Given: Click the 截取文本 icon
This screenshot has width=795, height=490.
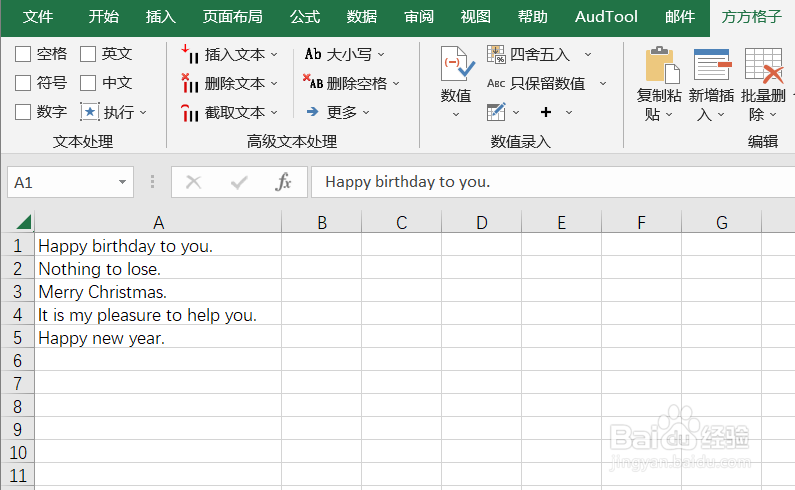Looking at the screenshot, I should pyautogui.click(x=190, y=112).
